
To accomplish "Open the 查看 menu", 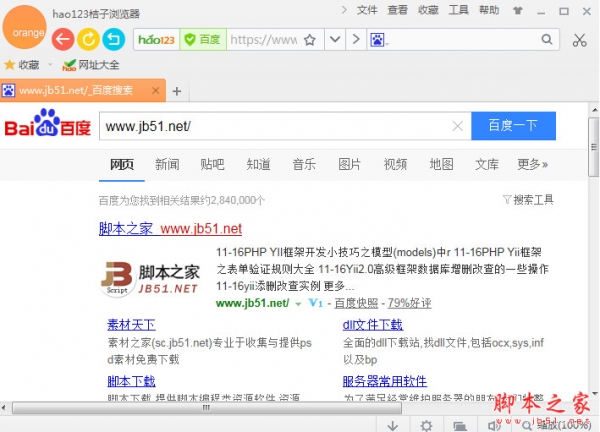I will (398, 10).
